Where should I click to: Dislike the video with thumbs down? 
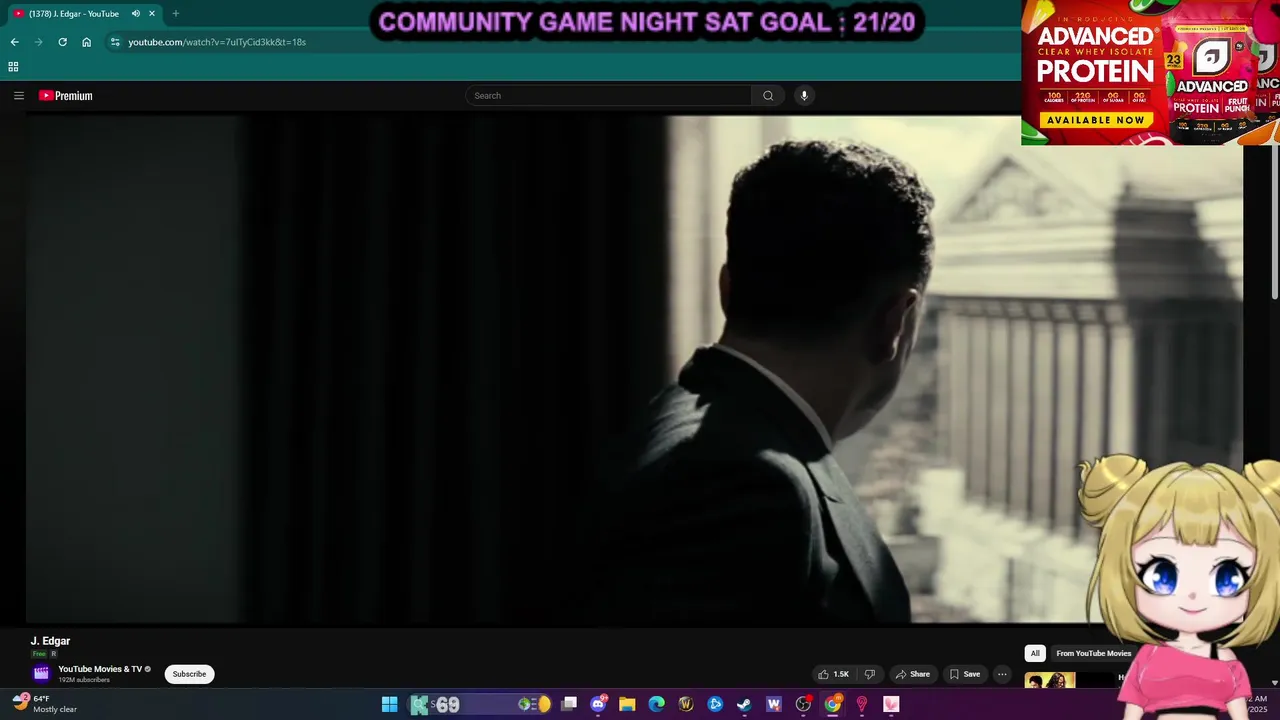869,674
